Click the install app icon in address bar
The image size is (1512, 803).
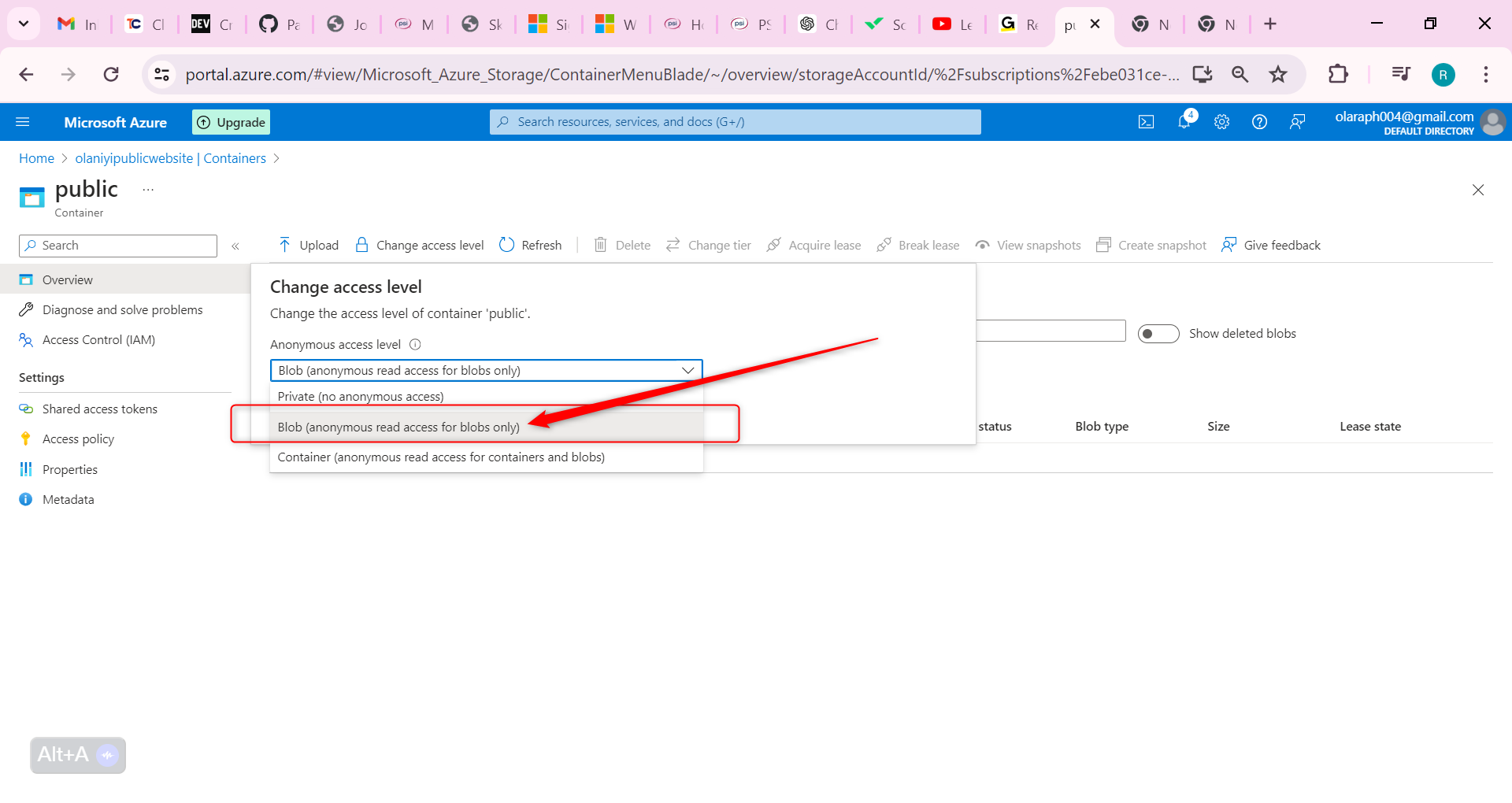click(x=1202, y=75)
